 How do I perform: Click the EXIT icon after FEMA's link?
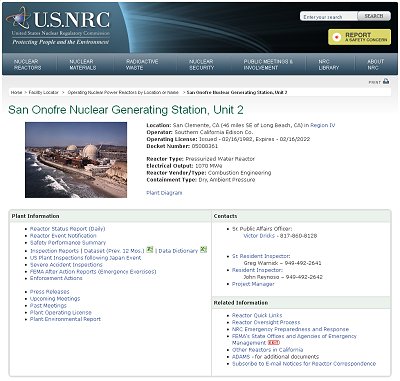[x=274, y=343]
